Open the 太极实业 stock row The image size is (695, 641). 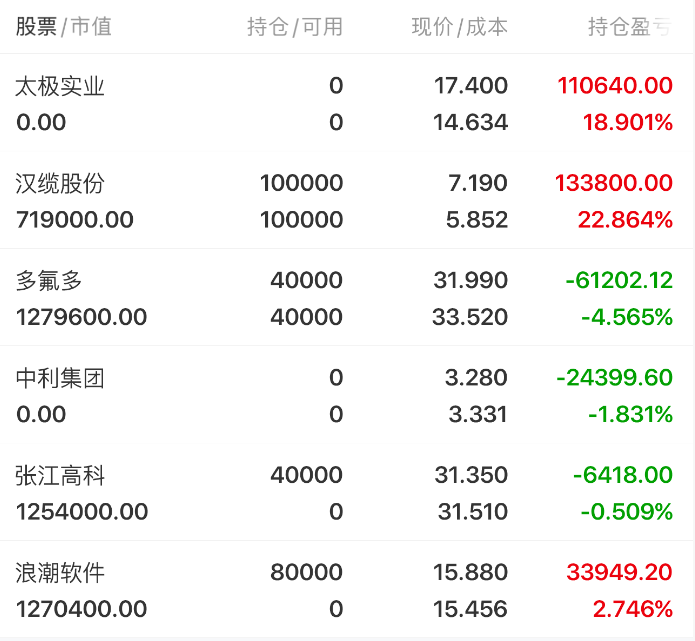(348, 103)
